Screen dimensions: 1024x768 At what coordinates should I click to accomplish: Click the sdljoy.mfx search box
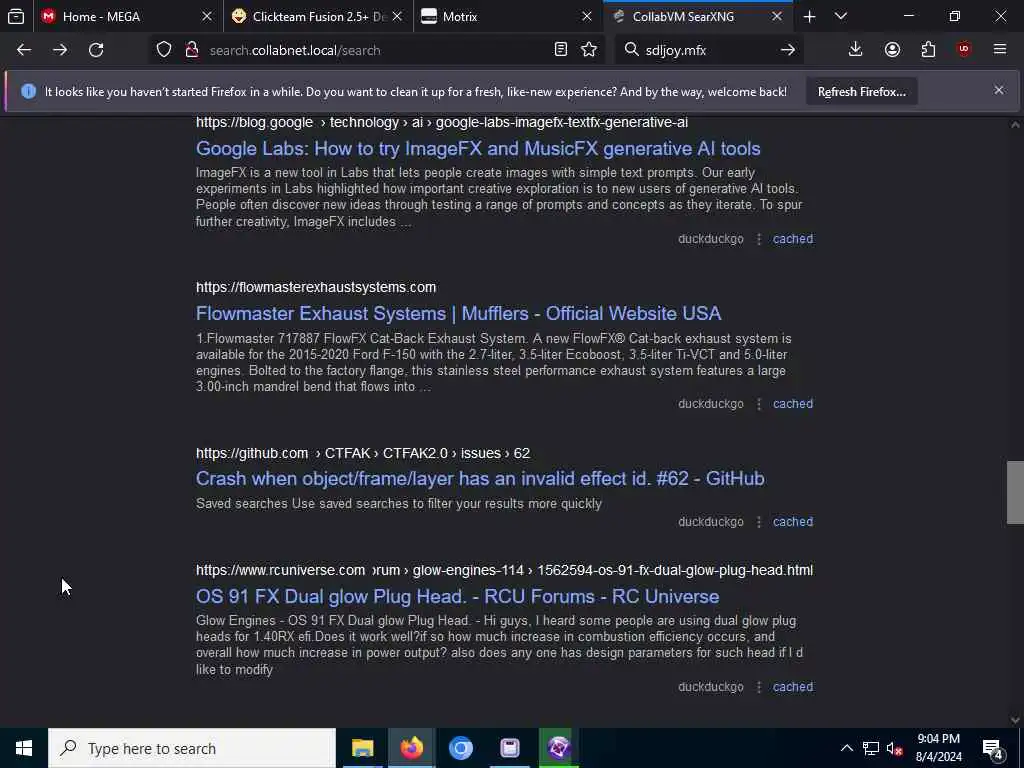(709, 50)
